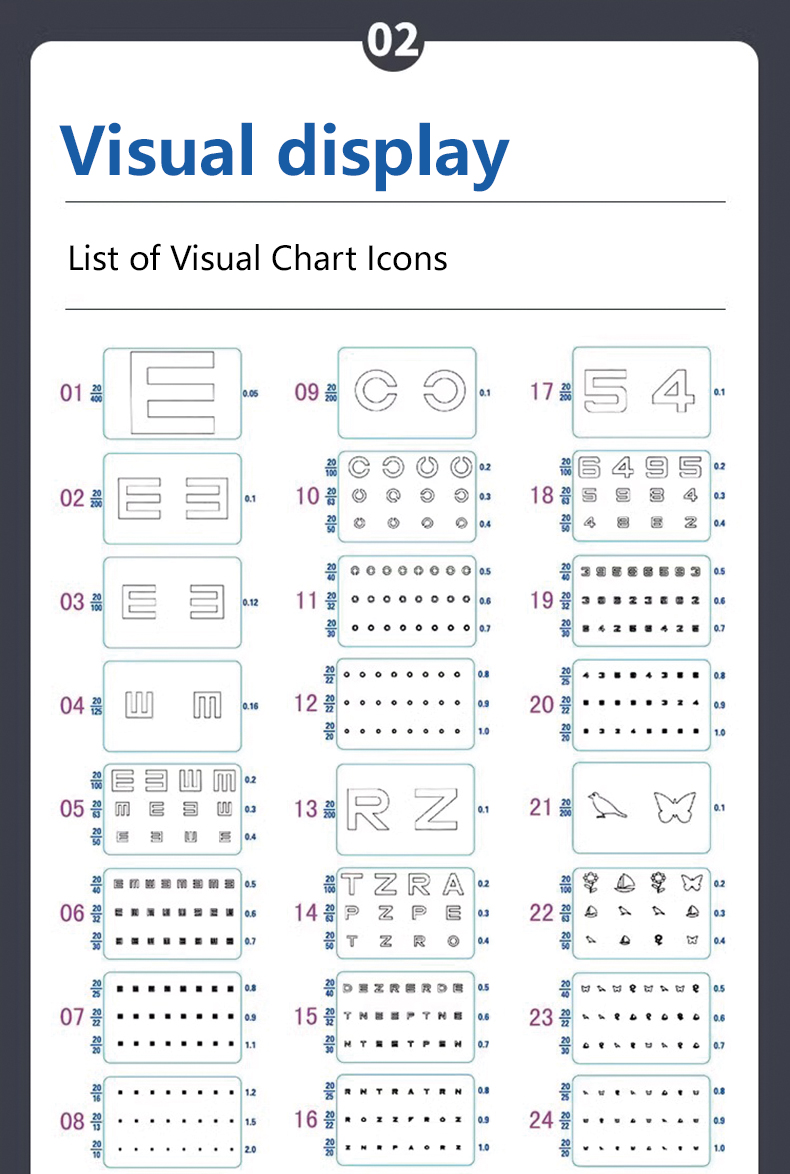Select chart 03 labeled 0.12

coord(172,602)
